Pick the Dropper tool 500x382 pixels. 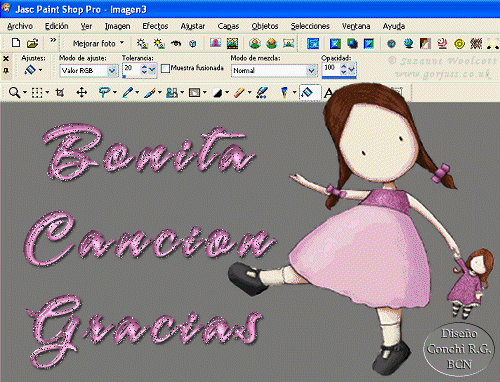127,92
